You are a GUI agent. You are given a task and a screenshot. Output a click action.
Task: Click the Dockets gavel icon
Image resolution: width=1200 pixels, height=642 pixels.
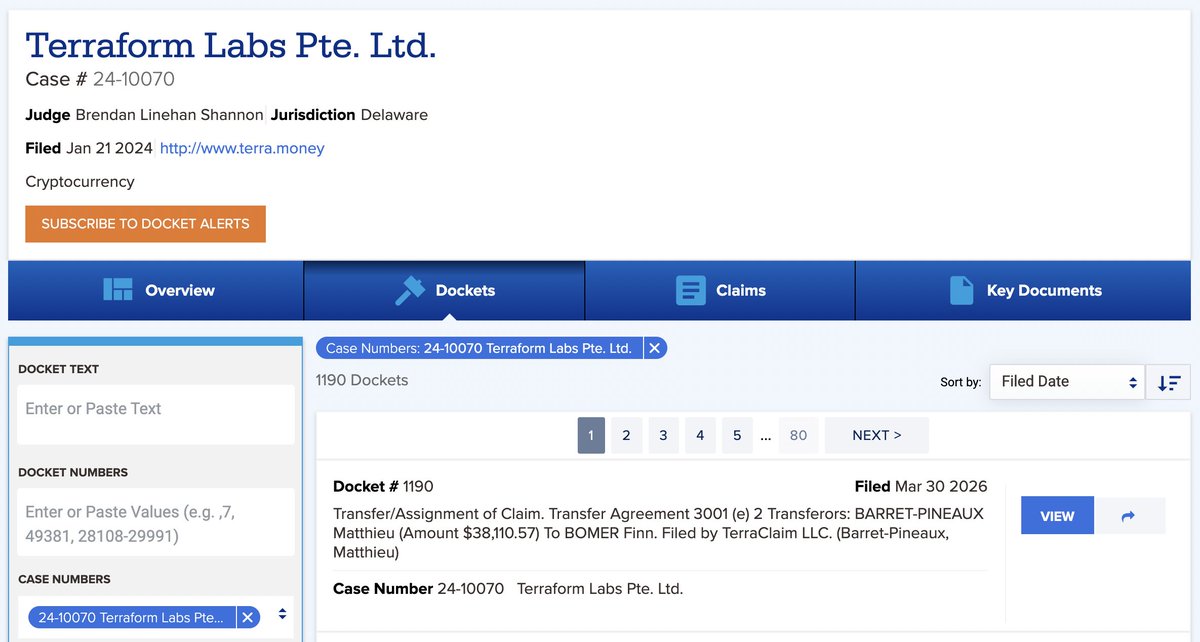(x=409, y=290)
